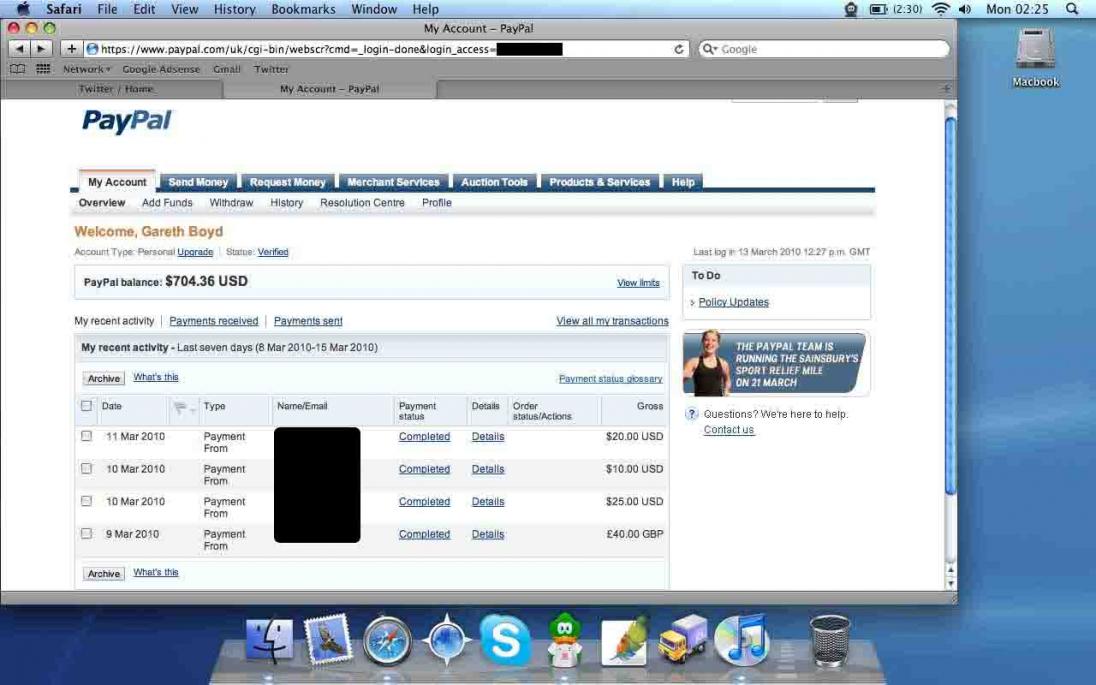Click the Safari forward navigation arrow
The width and height of the screenshot is (1096, 685).
coord(41,49)
